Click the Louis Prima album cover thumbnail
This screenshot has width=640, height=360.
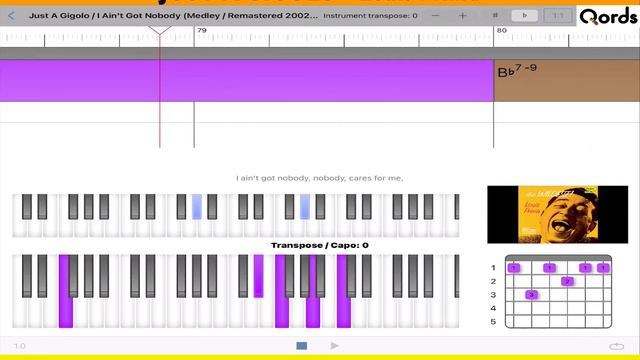point(558,214)
